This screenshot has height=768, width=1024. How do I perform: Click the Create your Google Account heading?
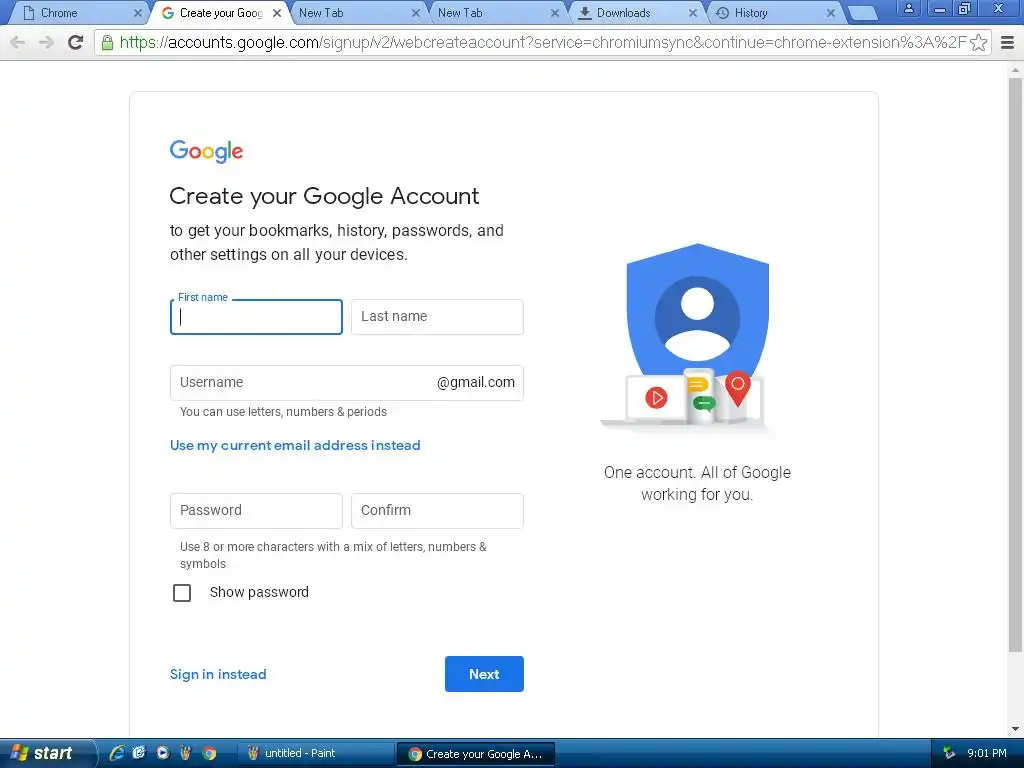324,196
